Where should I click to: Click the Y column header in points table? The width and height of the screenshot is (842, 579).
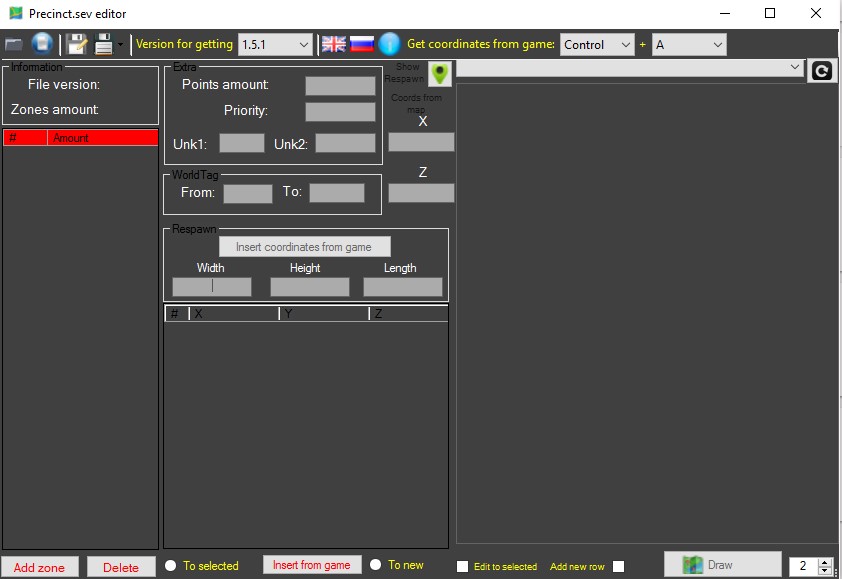click(x=324, y=314)
